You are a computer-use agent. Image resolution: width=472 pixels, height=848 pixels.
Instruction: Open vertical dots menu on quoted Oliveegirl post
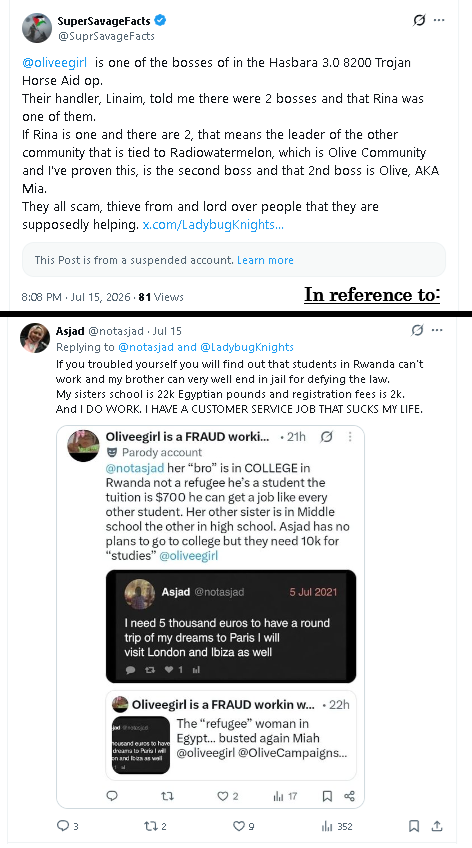[x=350, y=436]
